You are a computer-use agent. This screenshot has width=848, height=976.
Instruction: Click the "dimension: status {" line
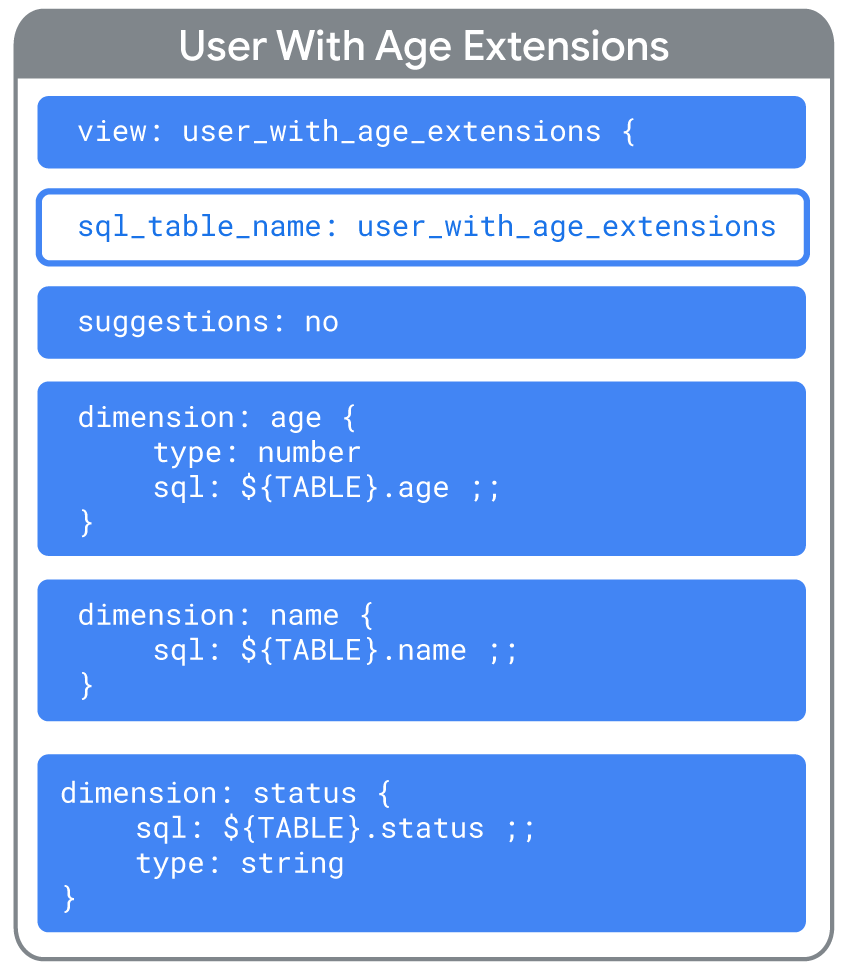(x=225, y=793)
